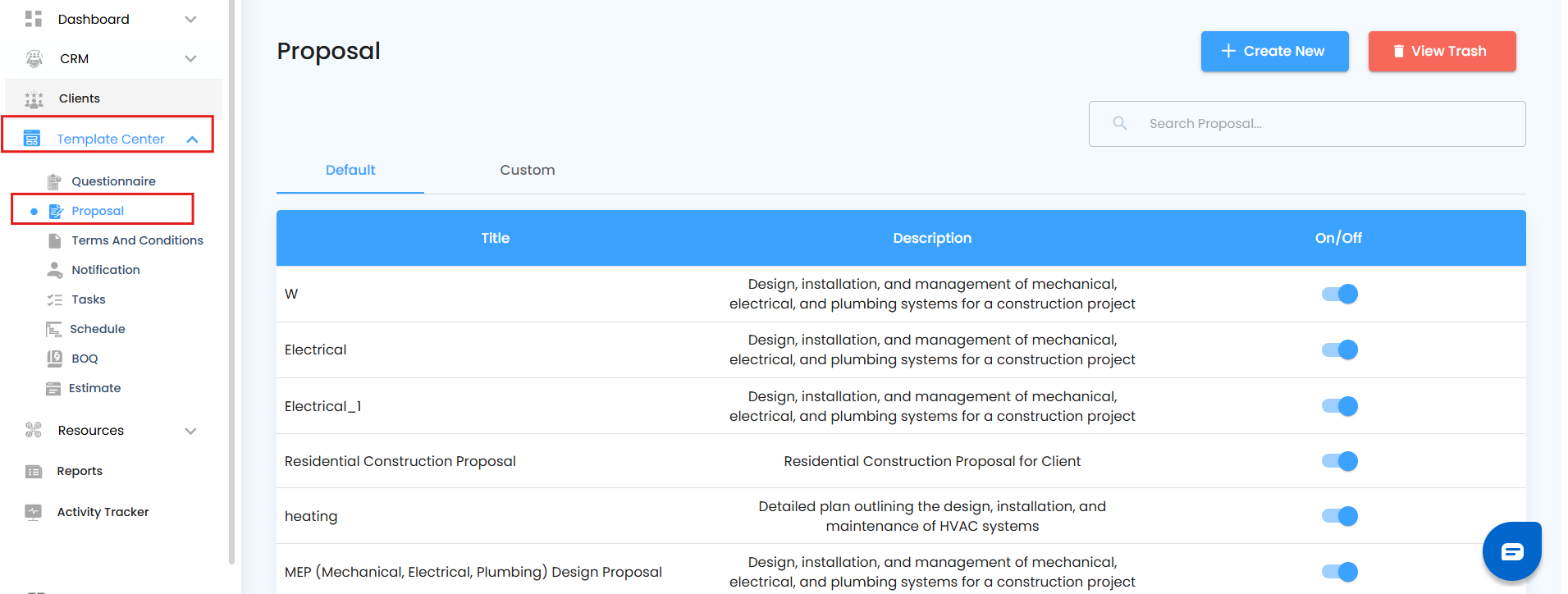Click the Notification person icon
The width and height of the screenshot is (1568, 594).
pos(54,270)
